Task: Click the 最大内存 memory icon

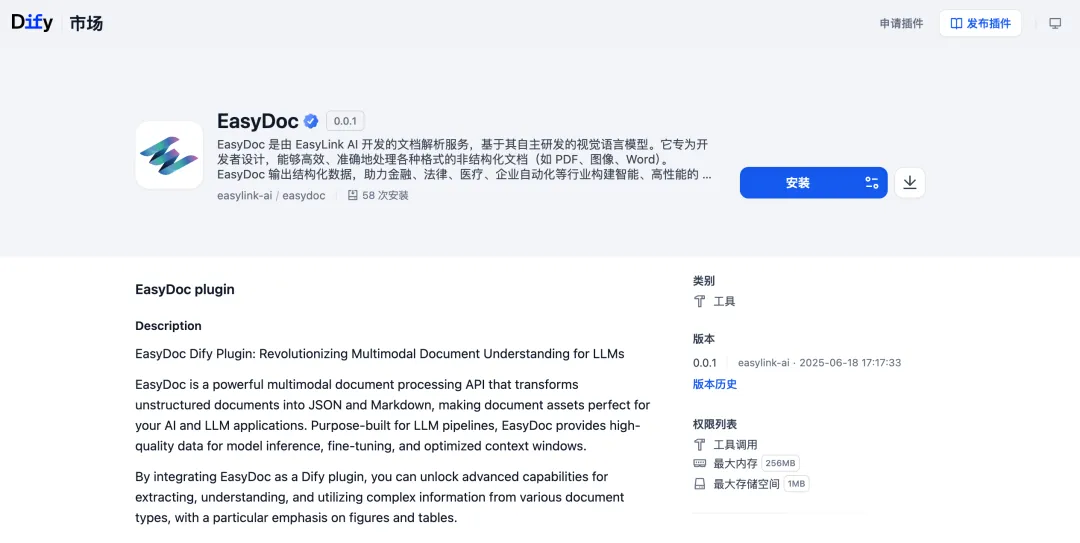Action: click(700, 463)
